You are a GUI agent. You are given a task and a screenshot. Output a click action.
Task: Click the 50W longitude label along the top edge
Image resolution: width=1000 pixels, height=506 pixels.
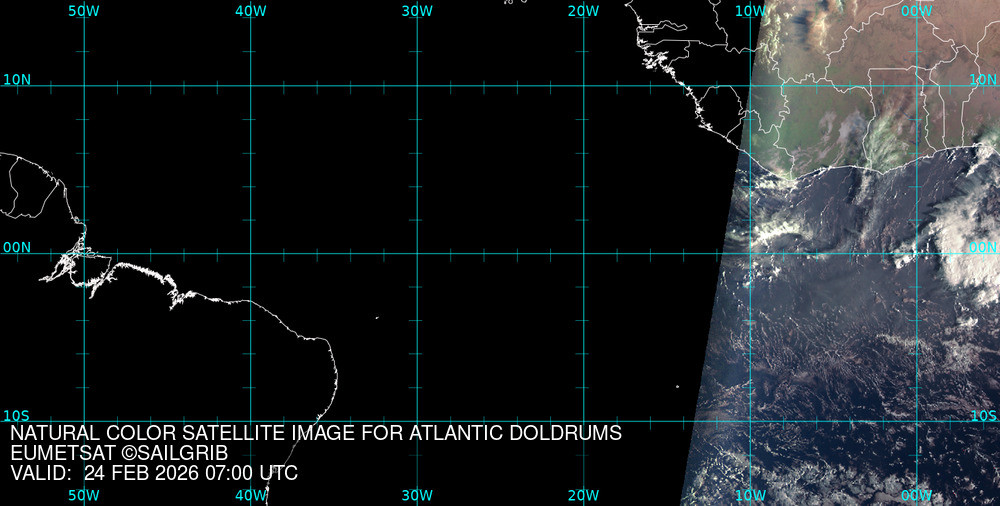click(84, 10)
